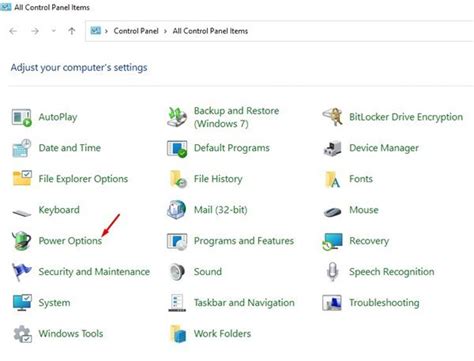Open the Device Manager icon

332,148
